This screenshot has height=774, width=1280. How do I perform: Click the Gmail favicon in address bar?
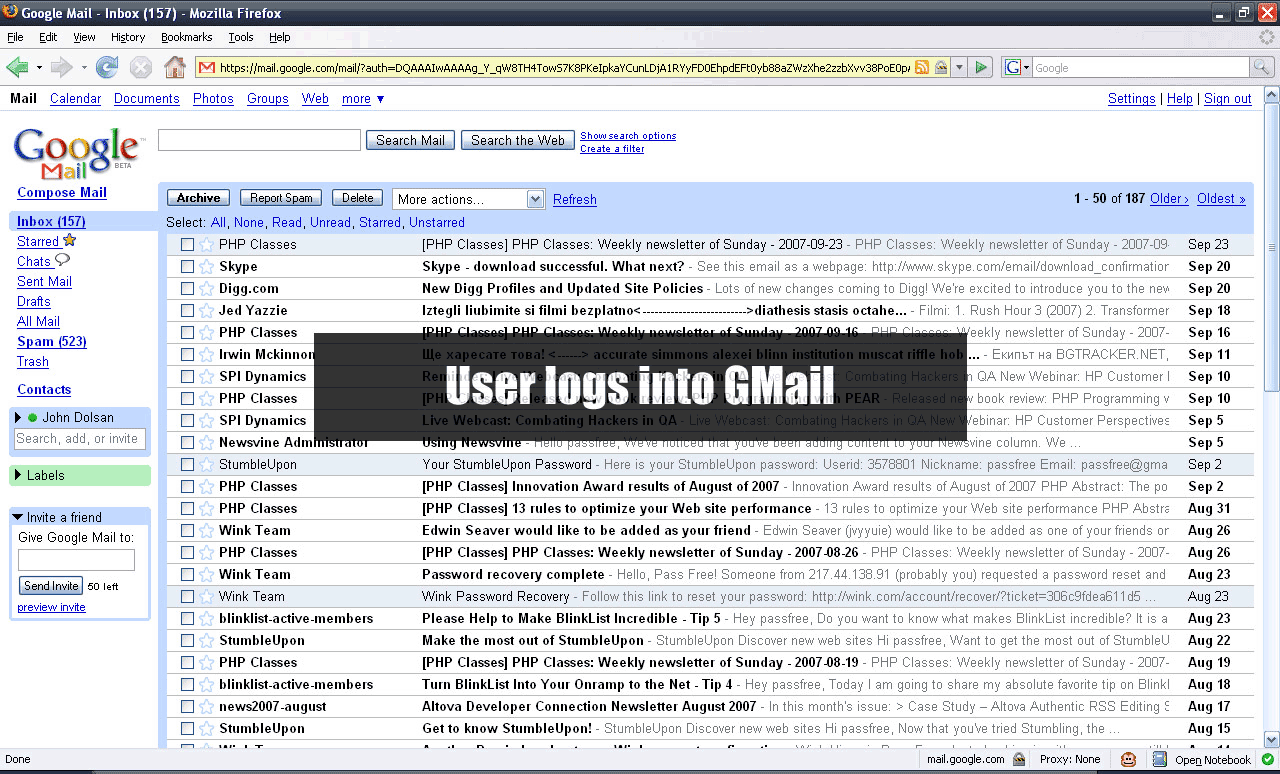click(207, 68)
